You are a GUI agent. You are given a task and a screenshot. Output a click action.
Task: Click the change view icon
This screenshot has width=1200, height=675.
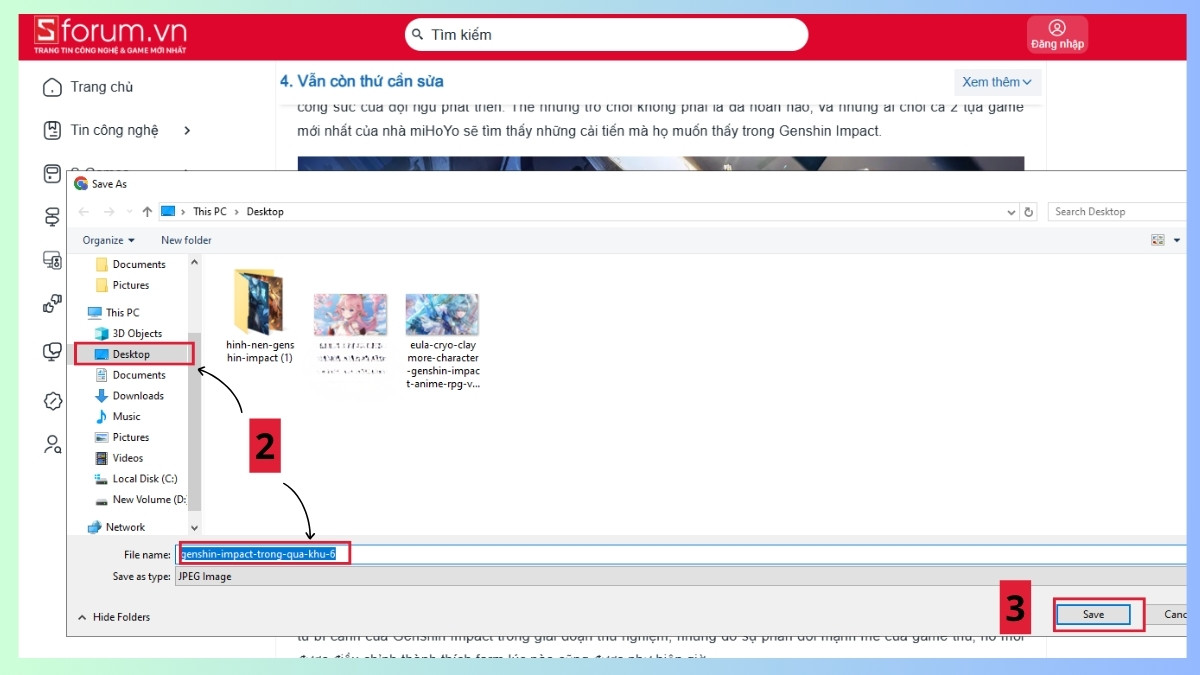(x=1158, y=240)
